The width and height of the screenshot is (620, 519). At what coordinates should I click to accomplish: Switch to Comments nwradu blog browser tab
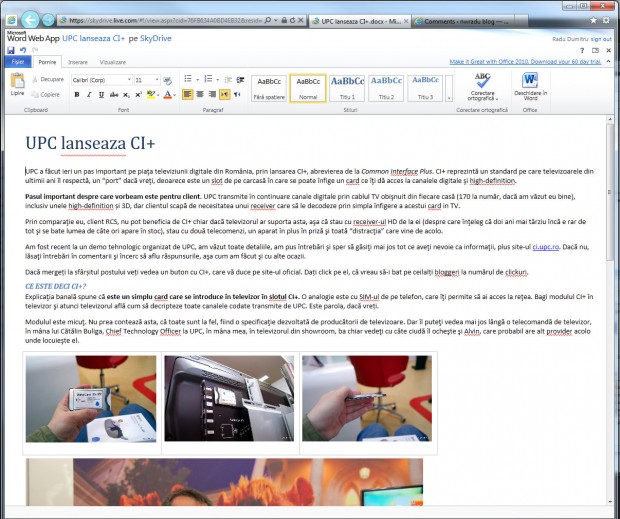[463, 21]
